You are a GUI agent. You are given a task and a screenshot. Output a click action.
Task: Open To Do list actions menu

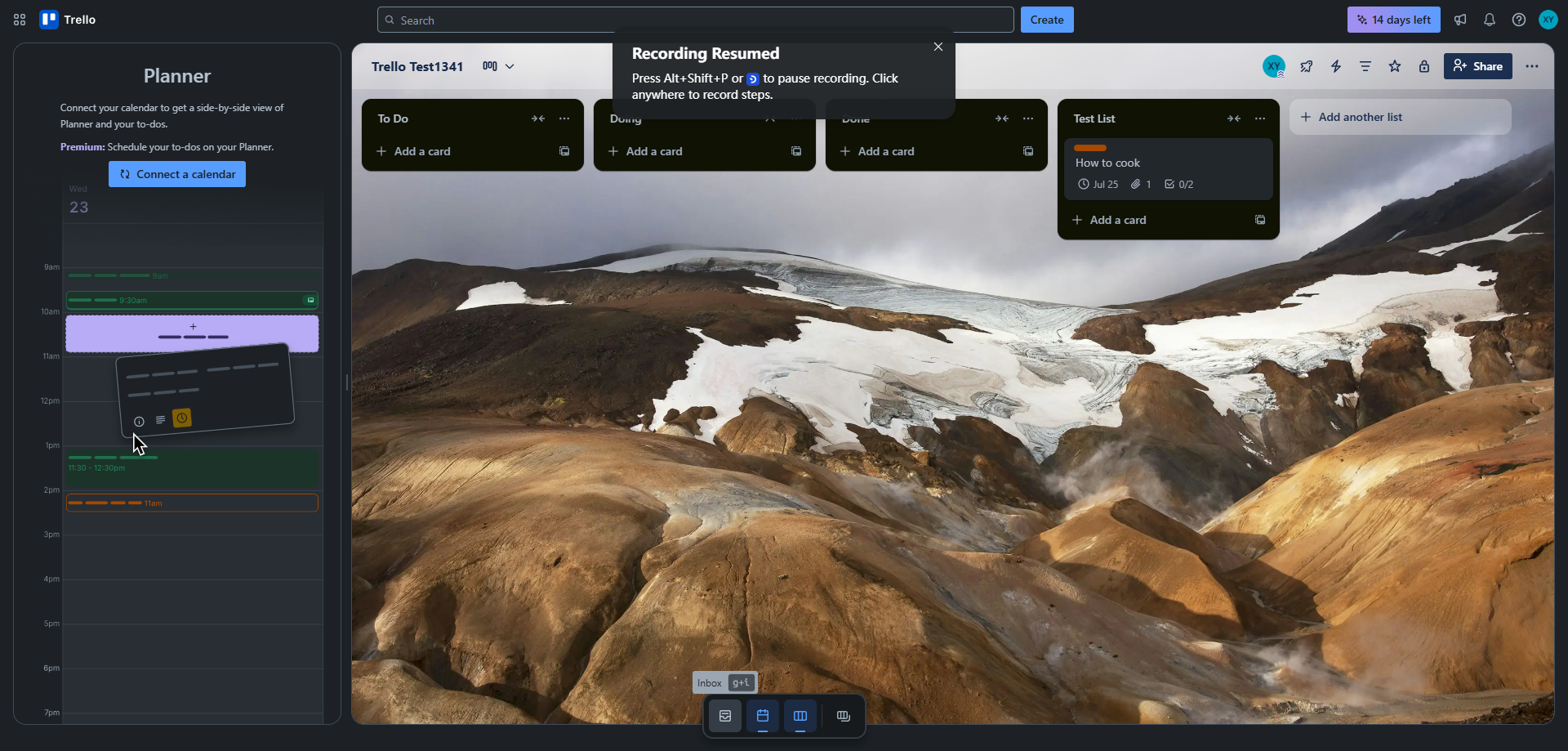point(564,118)
